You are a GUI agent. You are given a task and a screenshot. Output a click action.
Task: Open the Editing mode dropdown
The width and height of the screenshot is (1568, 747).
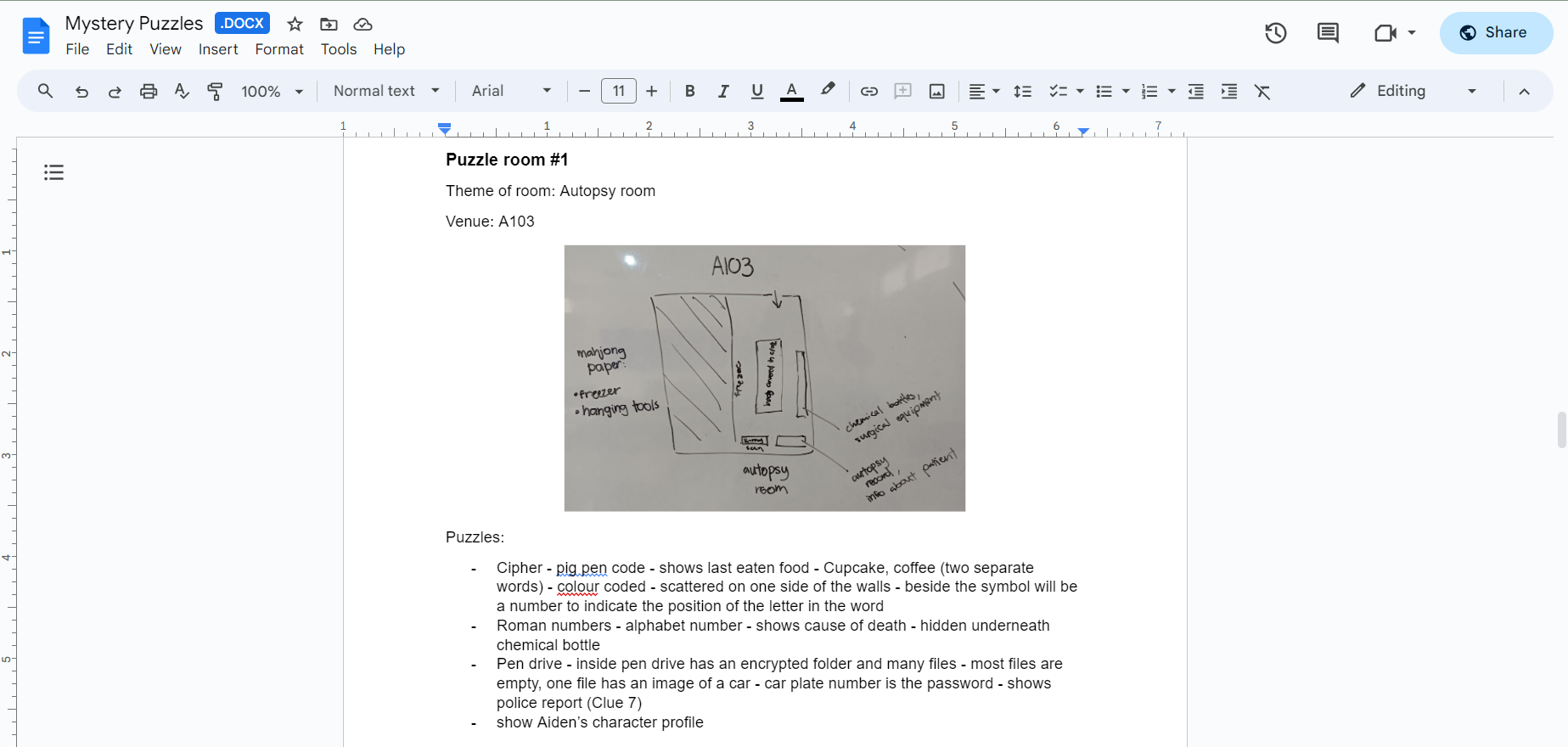tap(1413, 91)
